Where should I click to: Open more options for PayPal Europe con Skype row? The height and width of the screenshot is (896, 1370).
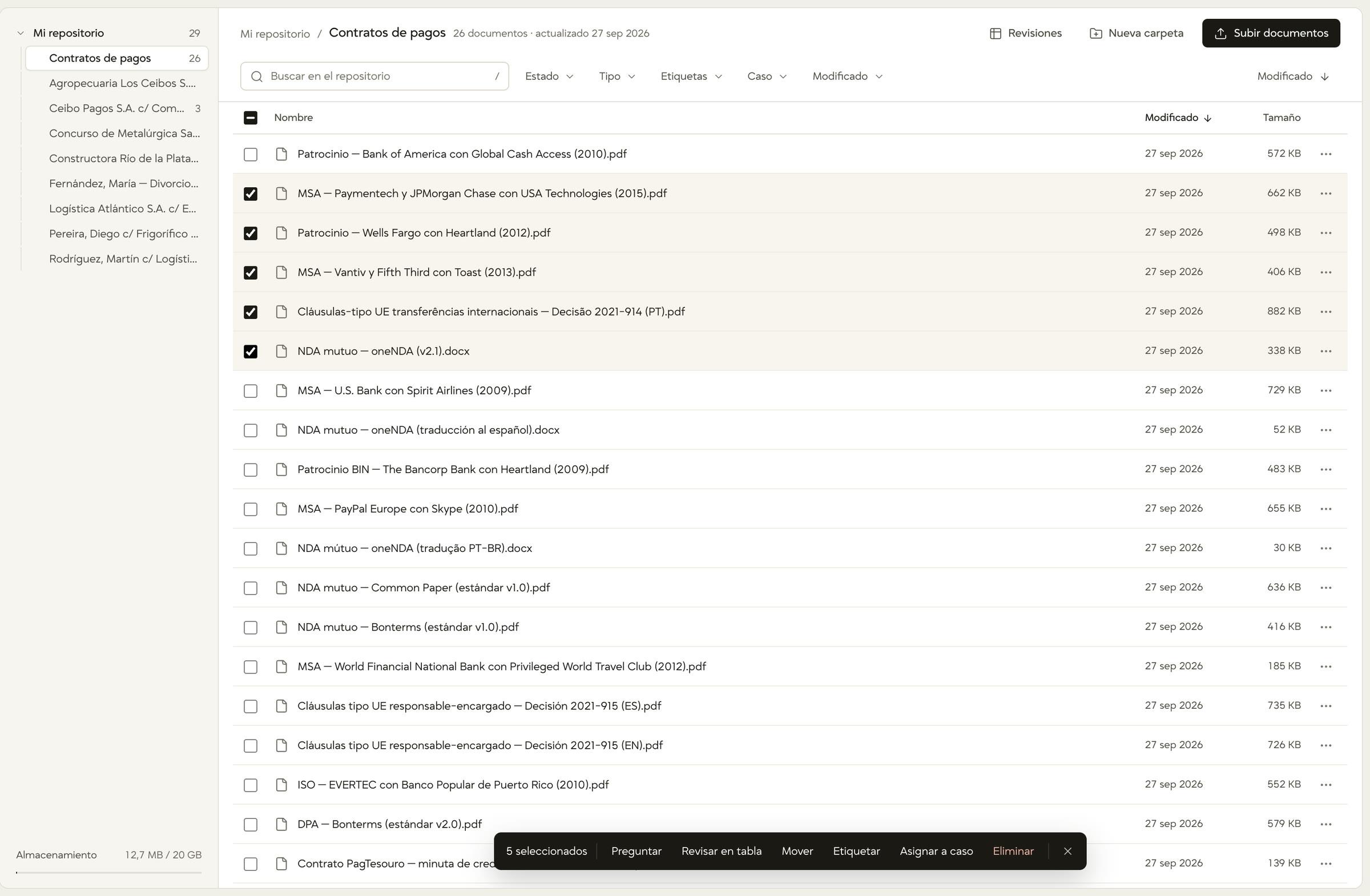(x=1325, y=508)
